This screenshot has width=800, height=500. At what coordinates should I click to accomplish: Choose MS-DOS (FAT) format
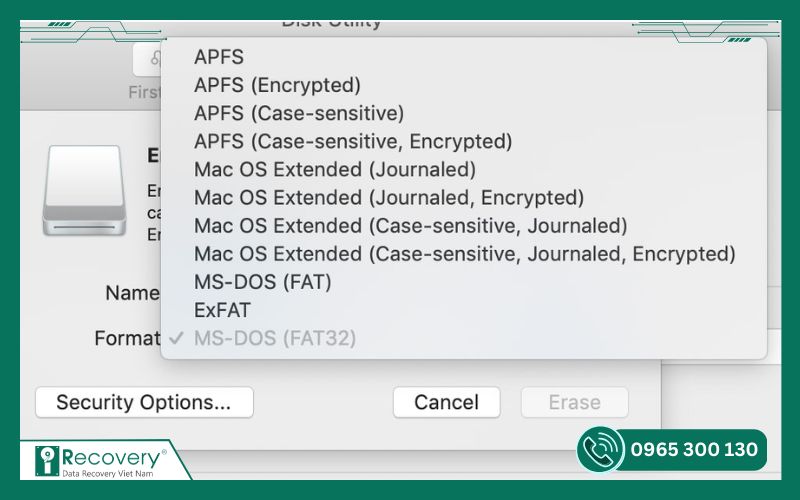(x=464, y=282)
